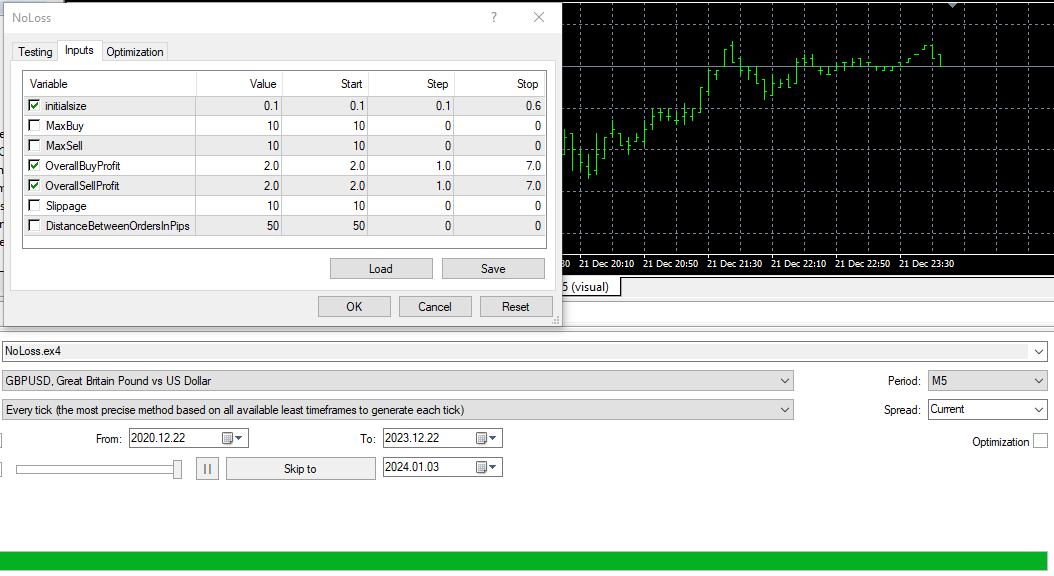Viewport: 1054px width, 576px height.
Task: Click the NoLoss dialog resize grip
Action: tap(555, 321)
